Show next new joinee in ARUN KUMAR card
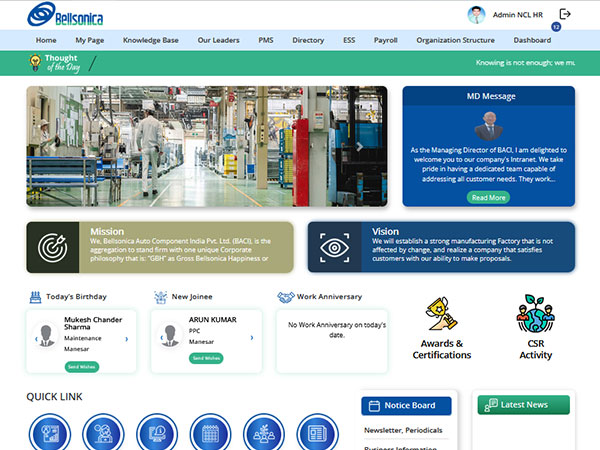The height and width of the screenshot is (450, 600). click(x=252, y=338)
